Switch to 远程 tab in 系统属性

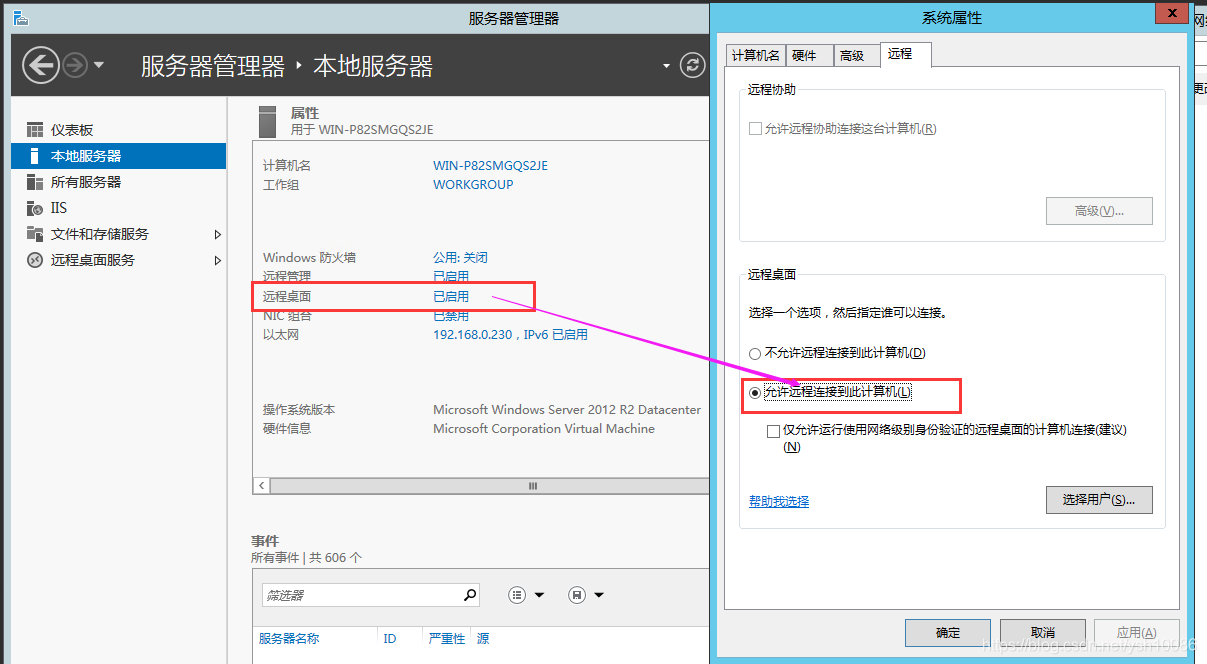[x=905, y=54]
